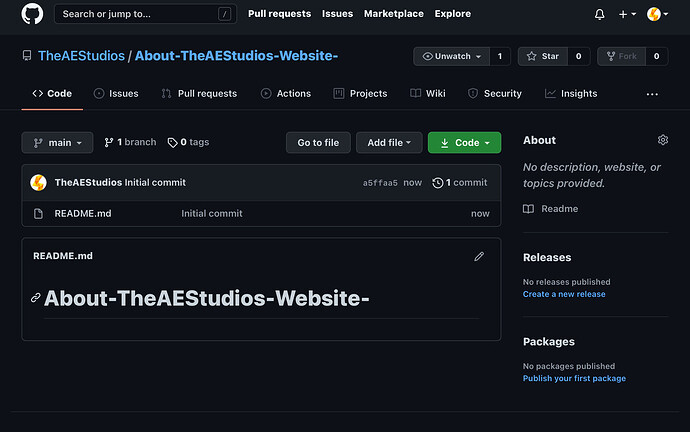Open the Packages heading
The image size is (690, 432).
coord(549,342)
